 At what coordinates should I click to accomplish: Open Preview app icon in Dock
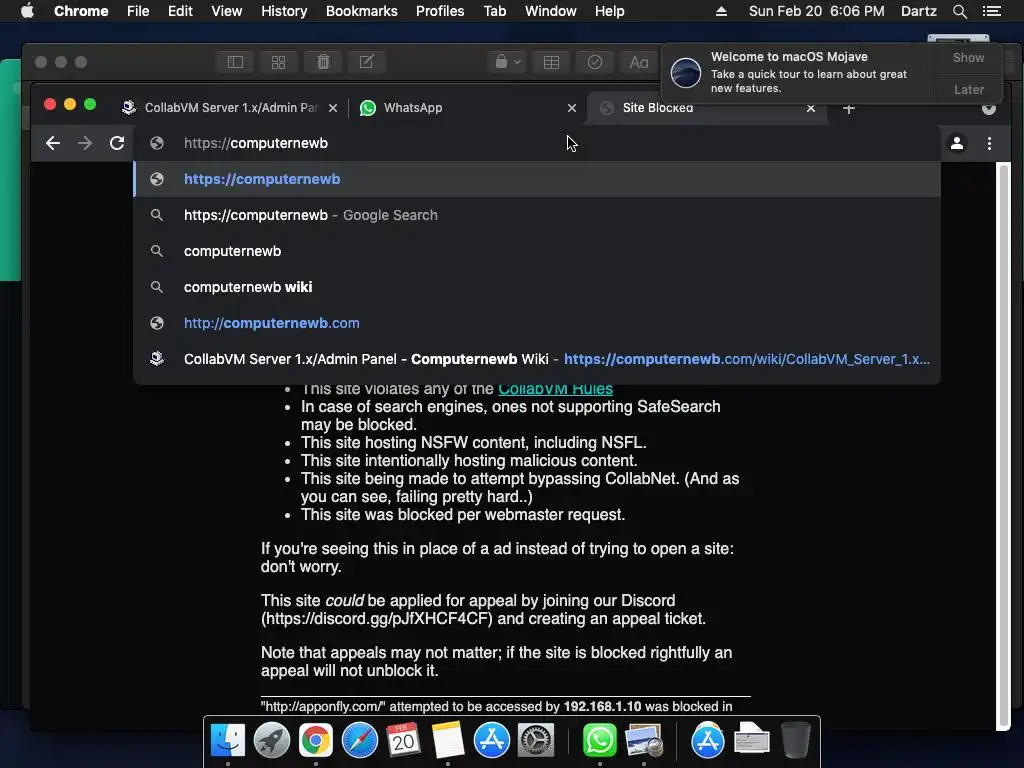point(643,741)
